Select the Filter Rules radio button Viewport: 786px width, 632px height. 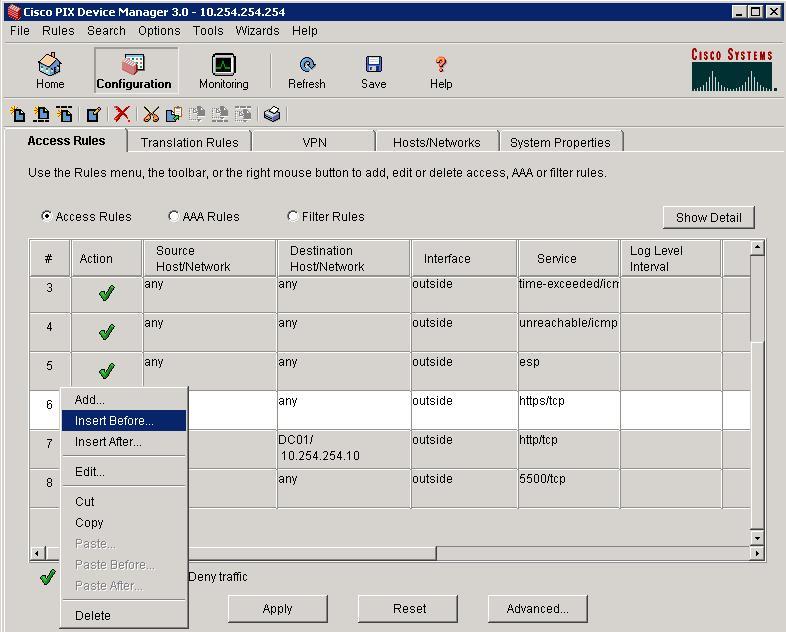click(293, 216)
